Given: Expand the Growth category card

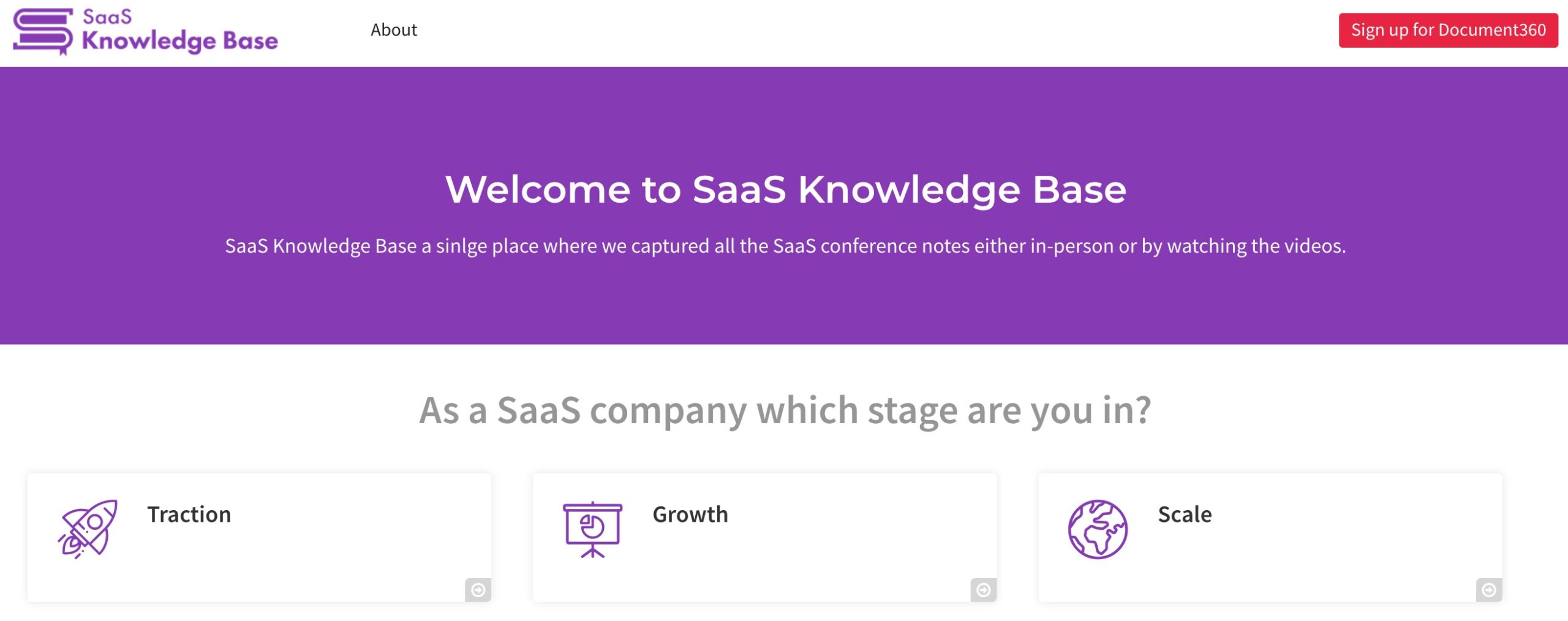Looking at the screenshot, I should point(764,533).
